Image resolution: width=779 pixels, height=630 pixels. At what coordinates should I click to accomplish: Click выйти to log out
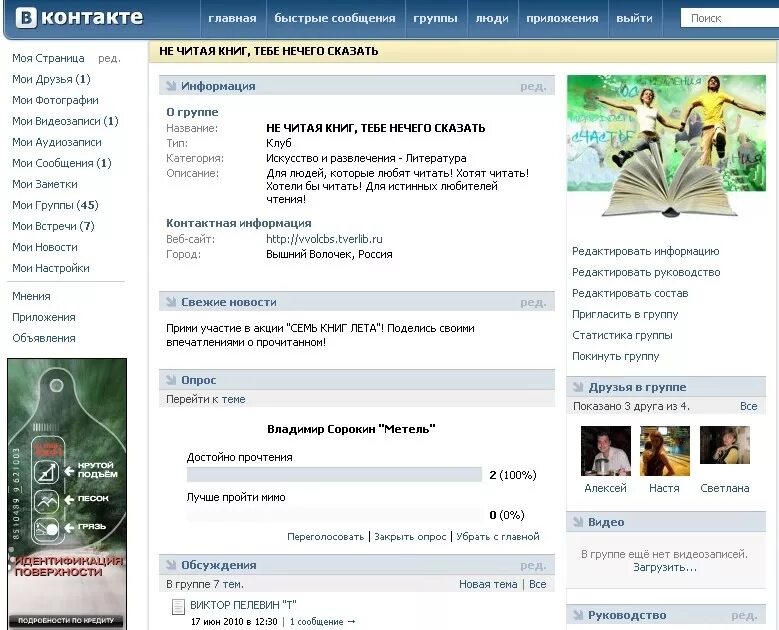(x=634, y=18)
